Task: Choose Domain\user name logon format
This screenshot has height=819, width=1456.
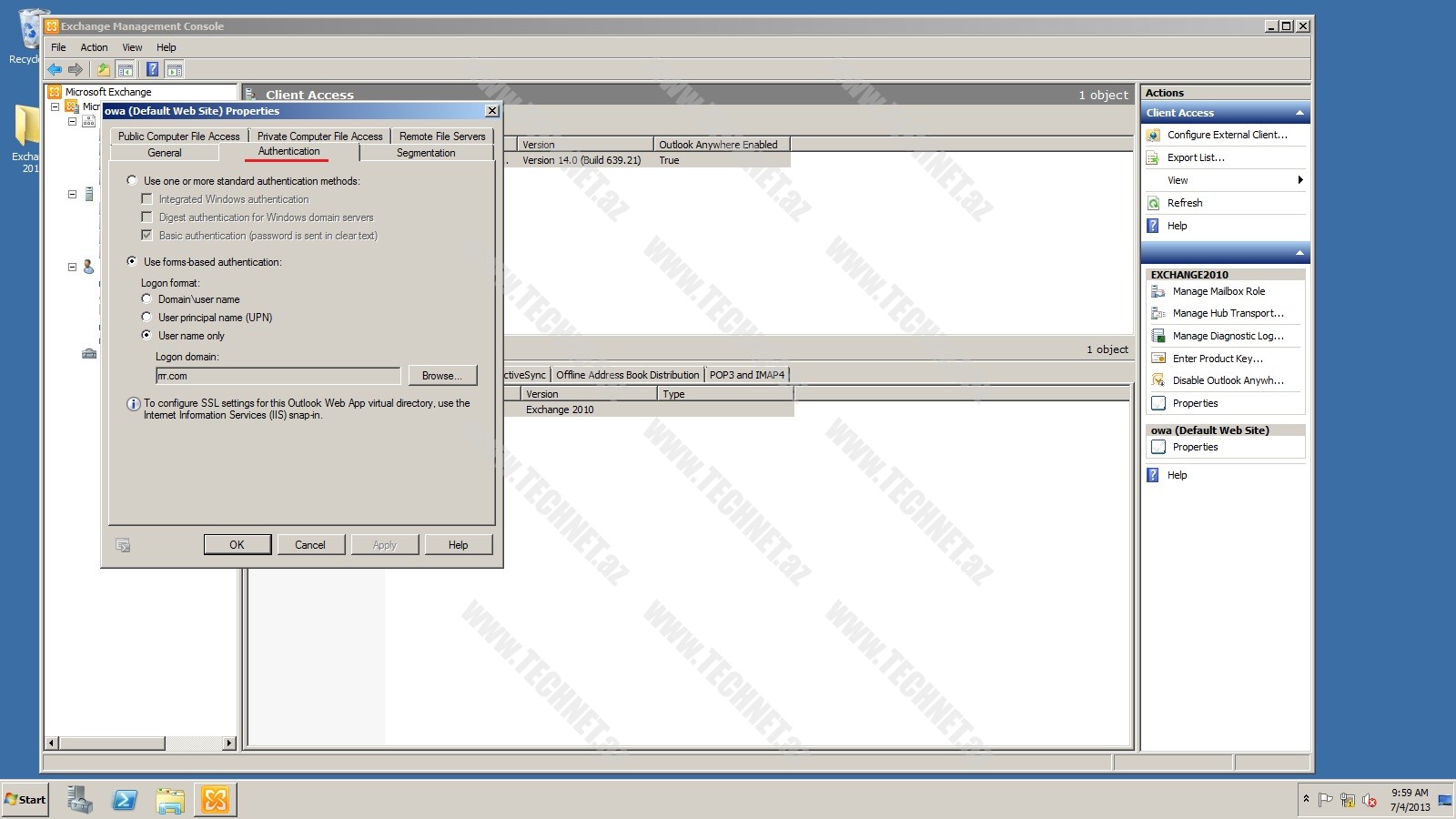Action: (147, 299)
